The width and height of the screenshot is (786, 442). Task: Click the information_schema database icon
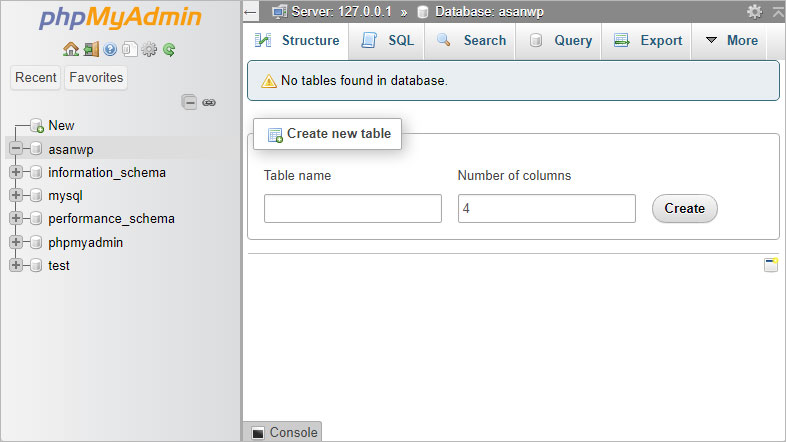(x=36, y=172)
